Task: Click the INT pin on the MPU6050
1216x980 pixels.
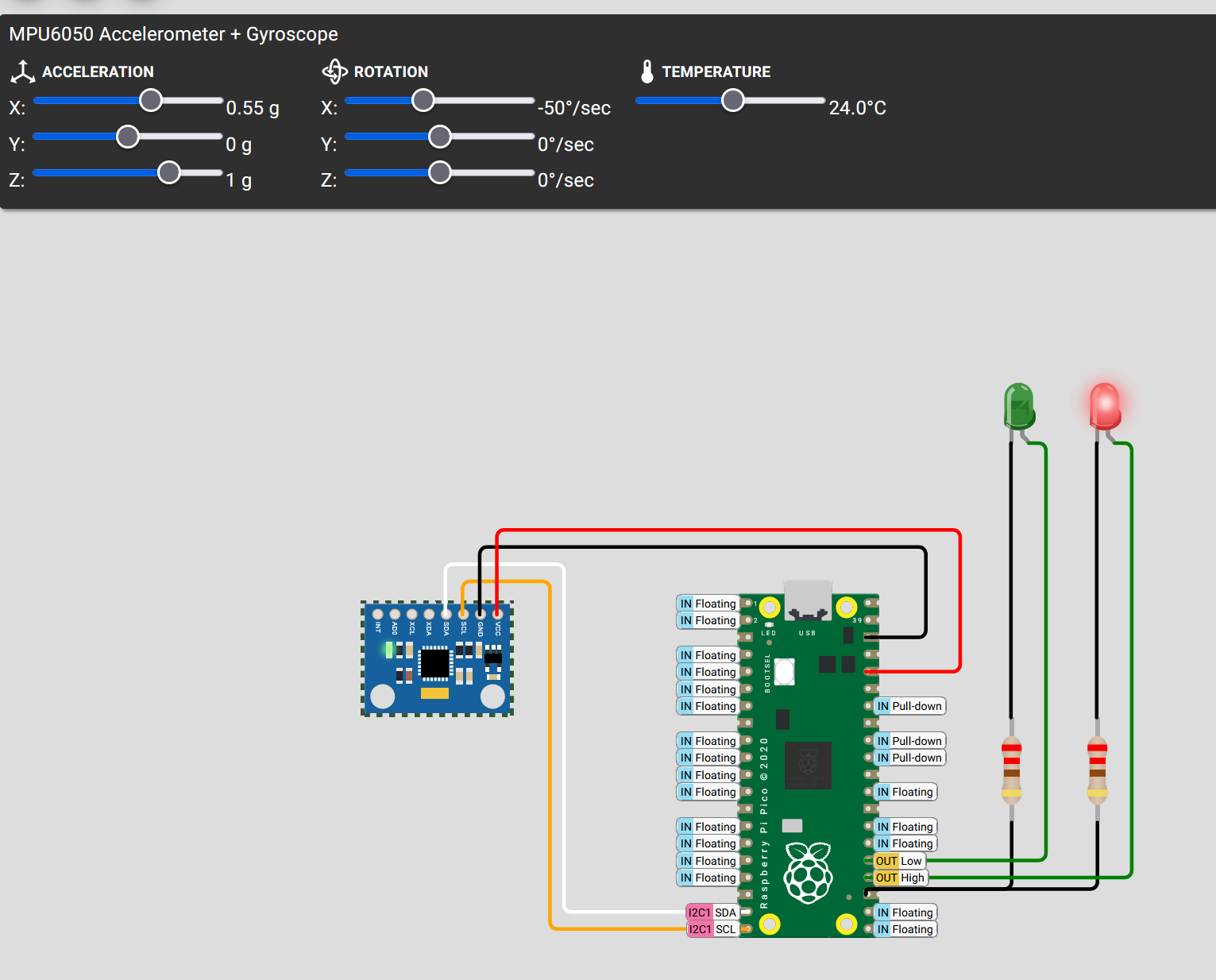Action: pyautogui.click(x=377, y=613)
